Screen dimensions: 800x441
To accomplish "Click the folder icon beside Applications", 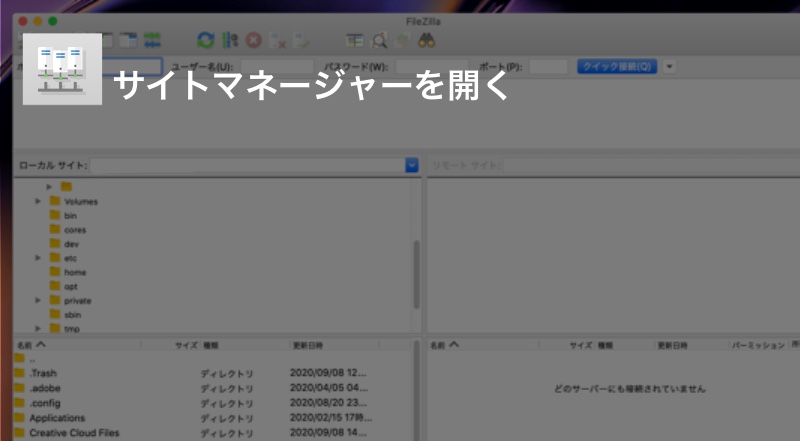I will [x=19, y=418].
